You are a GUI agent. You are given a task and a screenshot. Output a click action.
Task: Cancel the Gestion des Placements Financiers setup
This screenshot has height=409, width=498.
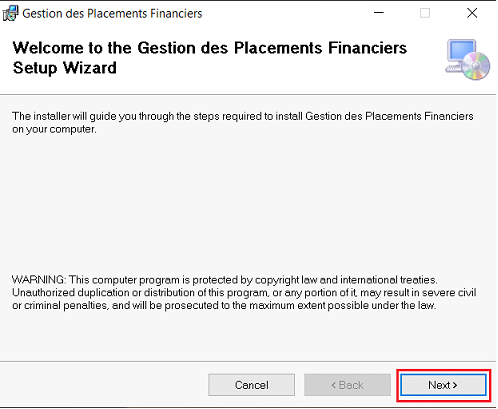(x=252, y=385)
